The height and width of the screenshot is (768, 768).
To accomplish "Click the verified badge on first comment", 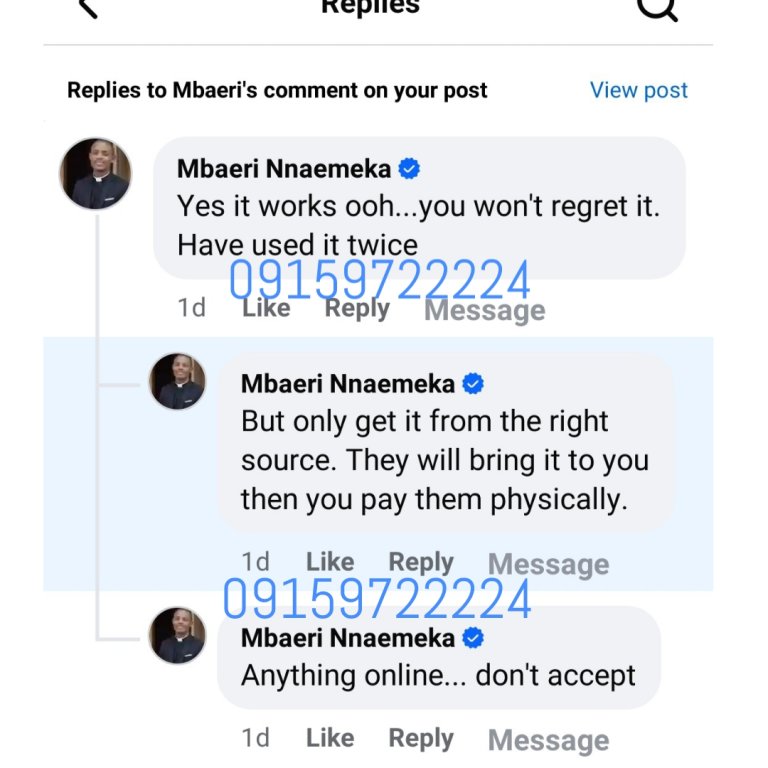I will 409,169.
